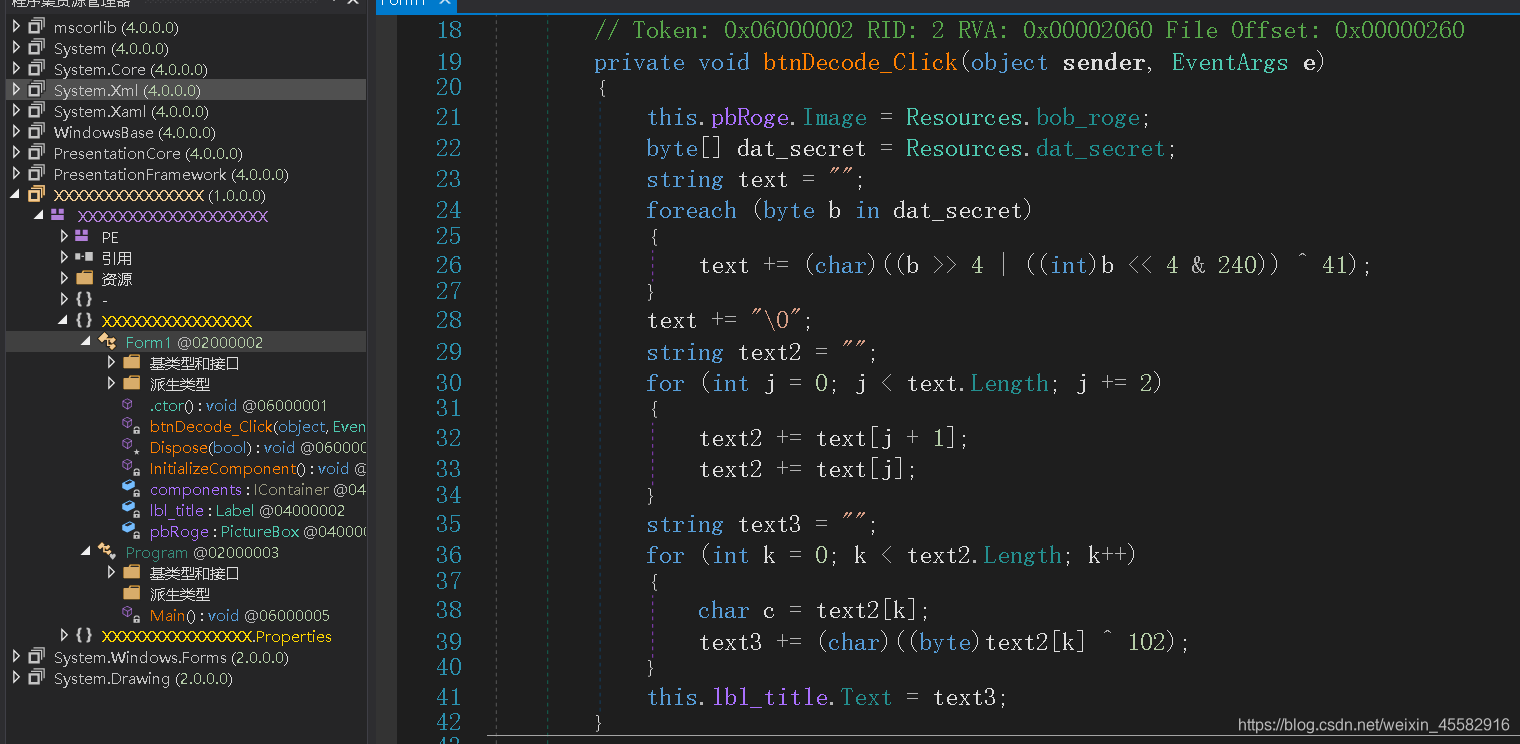
Task: Click the assembly icon beside System.Drawing
Action: point(37,678)
